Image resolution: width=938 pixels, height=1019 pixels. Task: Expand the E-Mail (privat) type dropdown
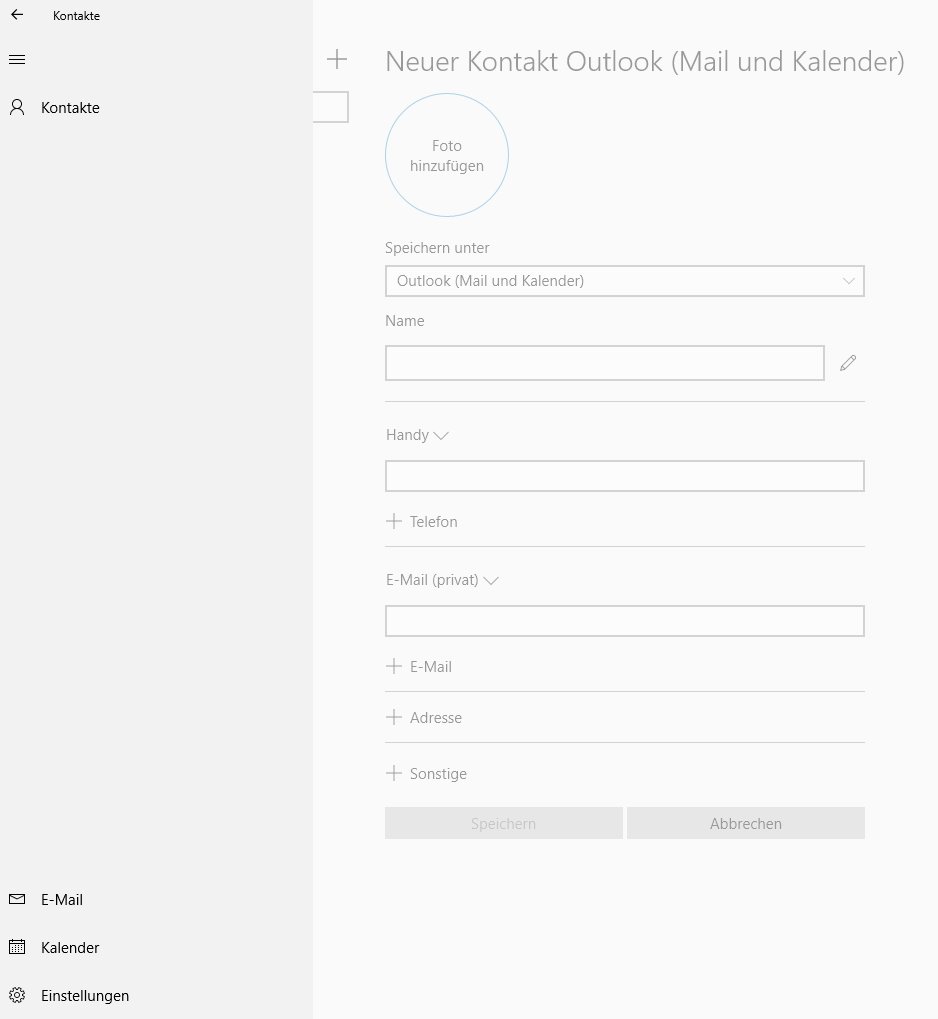pyautogui.click(x=442, y=580)
